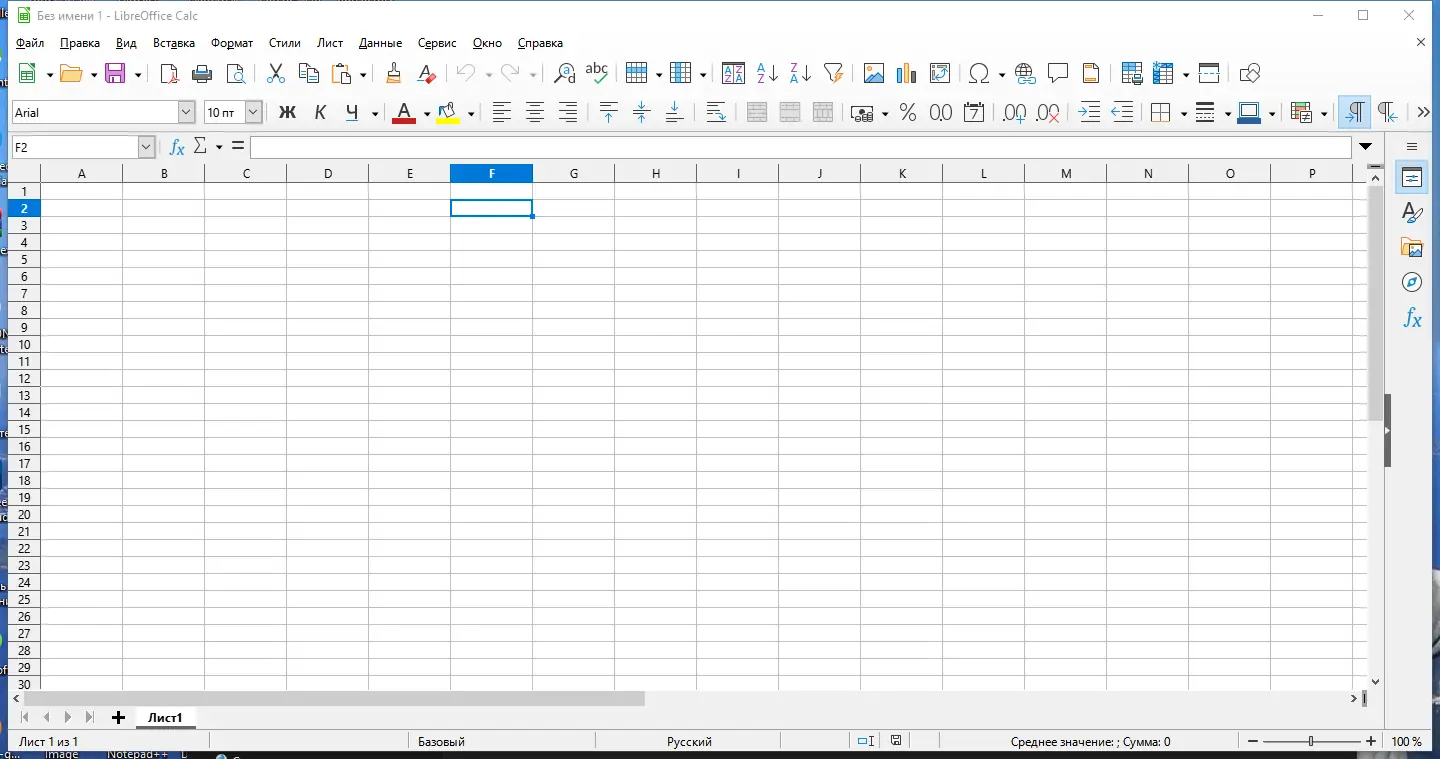Viewport: 1440px width, 759px height.
Task: Open the Arial font name dropdown
Action: click(x=186, y=113)
